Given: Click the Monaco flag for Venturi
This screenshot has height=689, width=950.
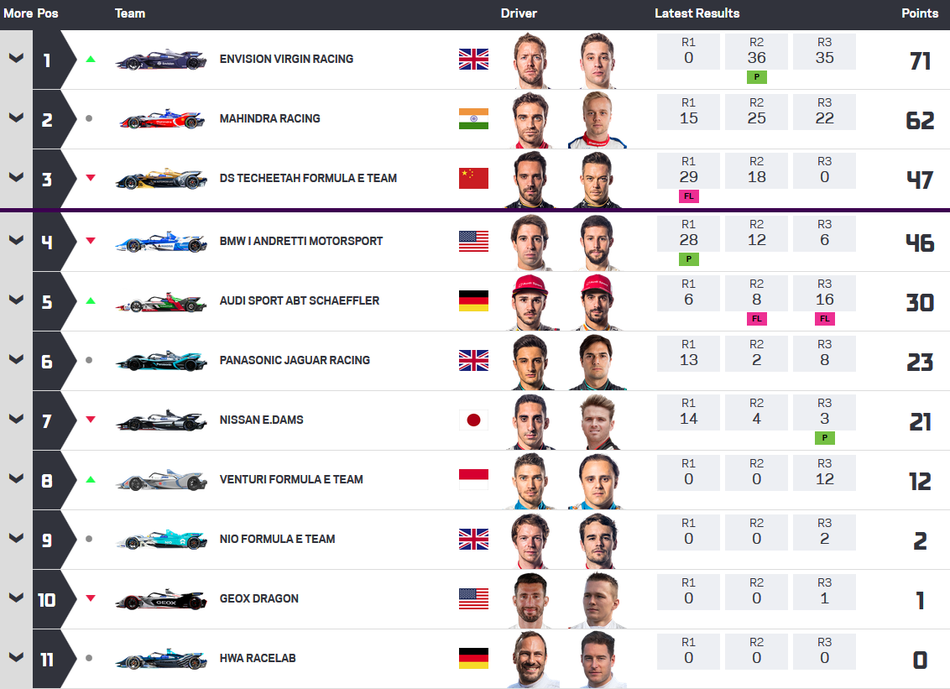Looking at the screenshot, I should tap(474, 479).
